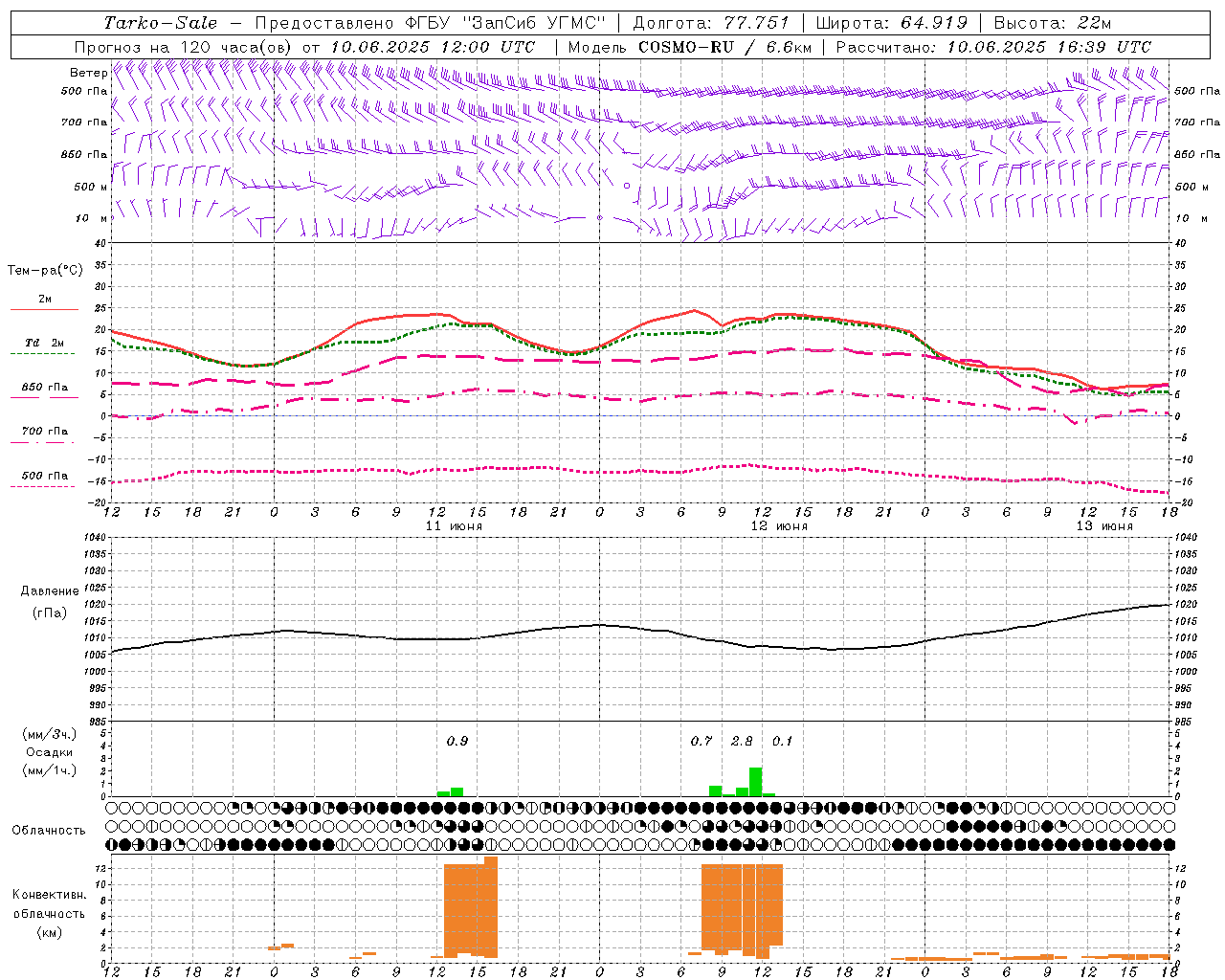Screen dimensions: 1225x980
Task: Click the 500 гПа temperature legend entry
Action: [44, 476]
